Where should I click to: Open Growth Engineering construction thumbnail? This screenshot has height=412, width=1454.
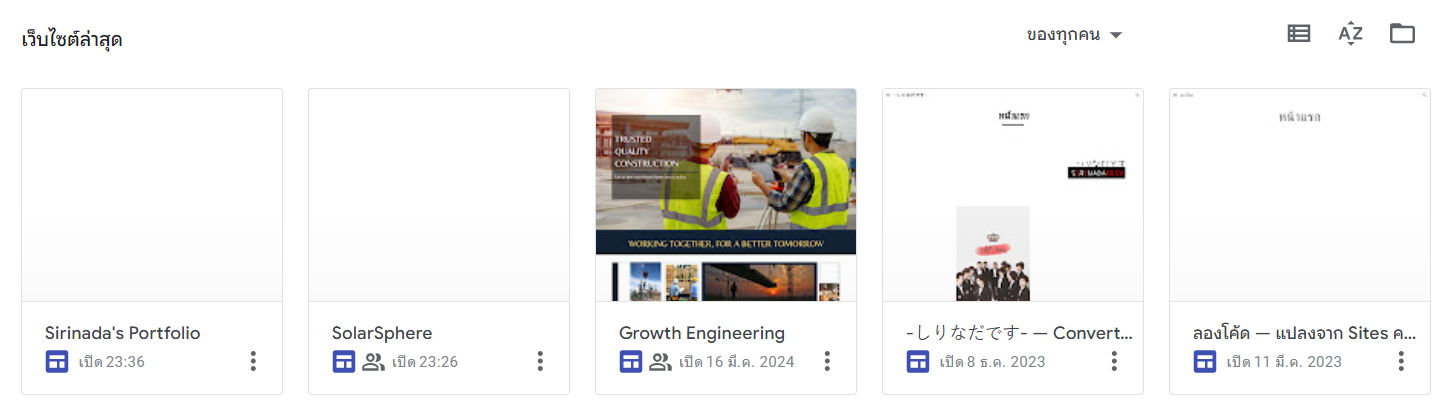pyautogui.click(x=726, y=195)
